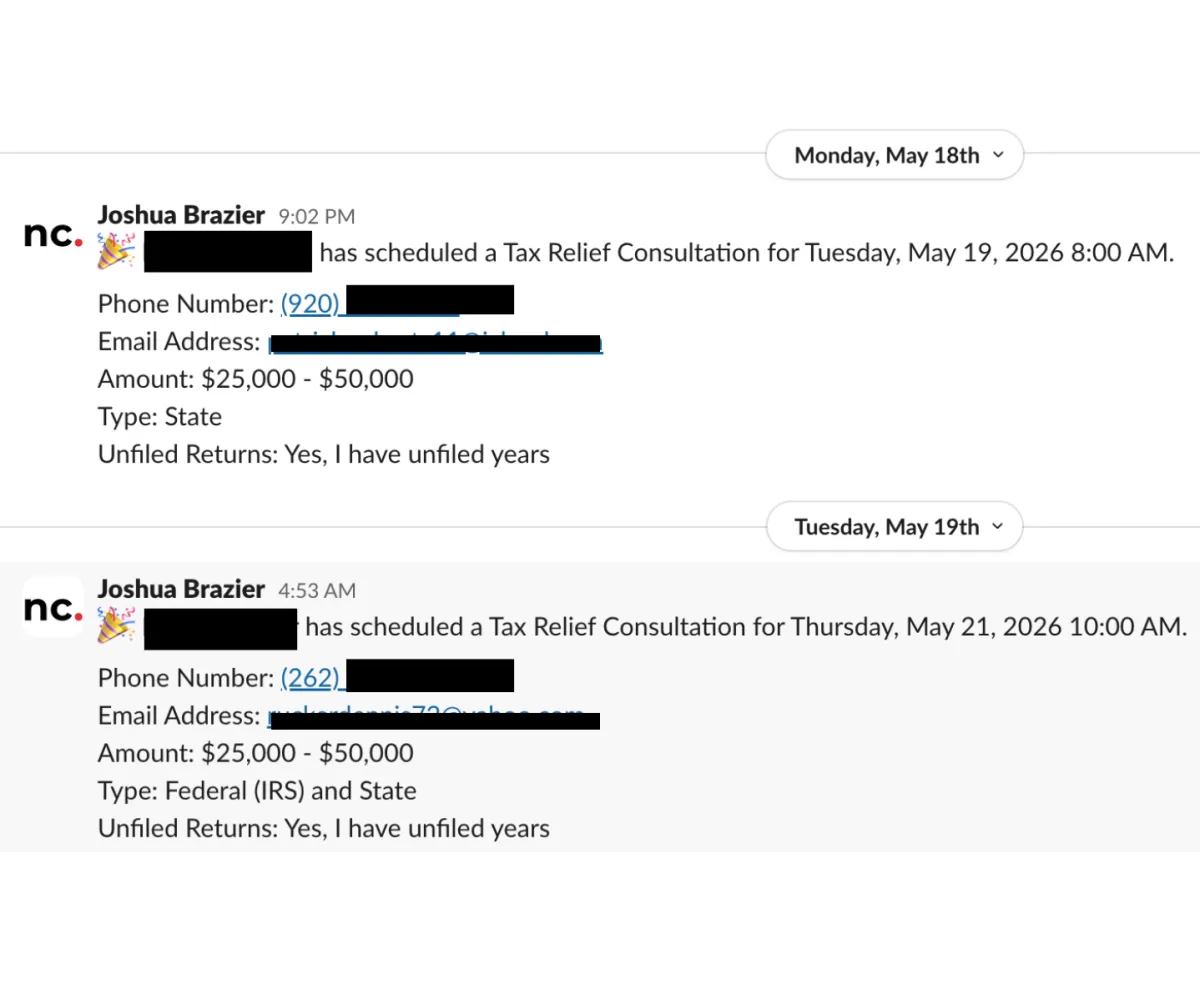Click the Tuesday, May 19, 2026 consultation message text

pos(747,253)
